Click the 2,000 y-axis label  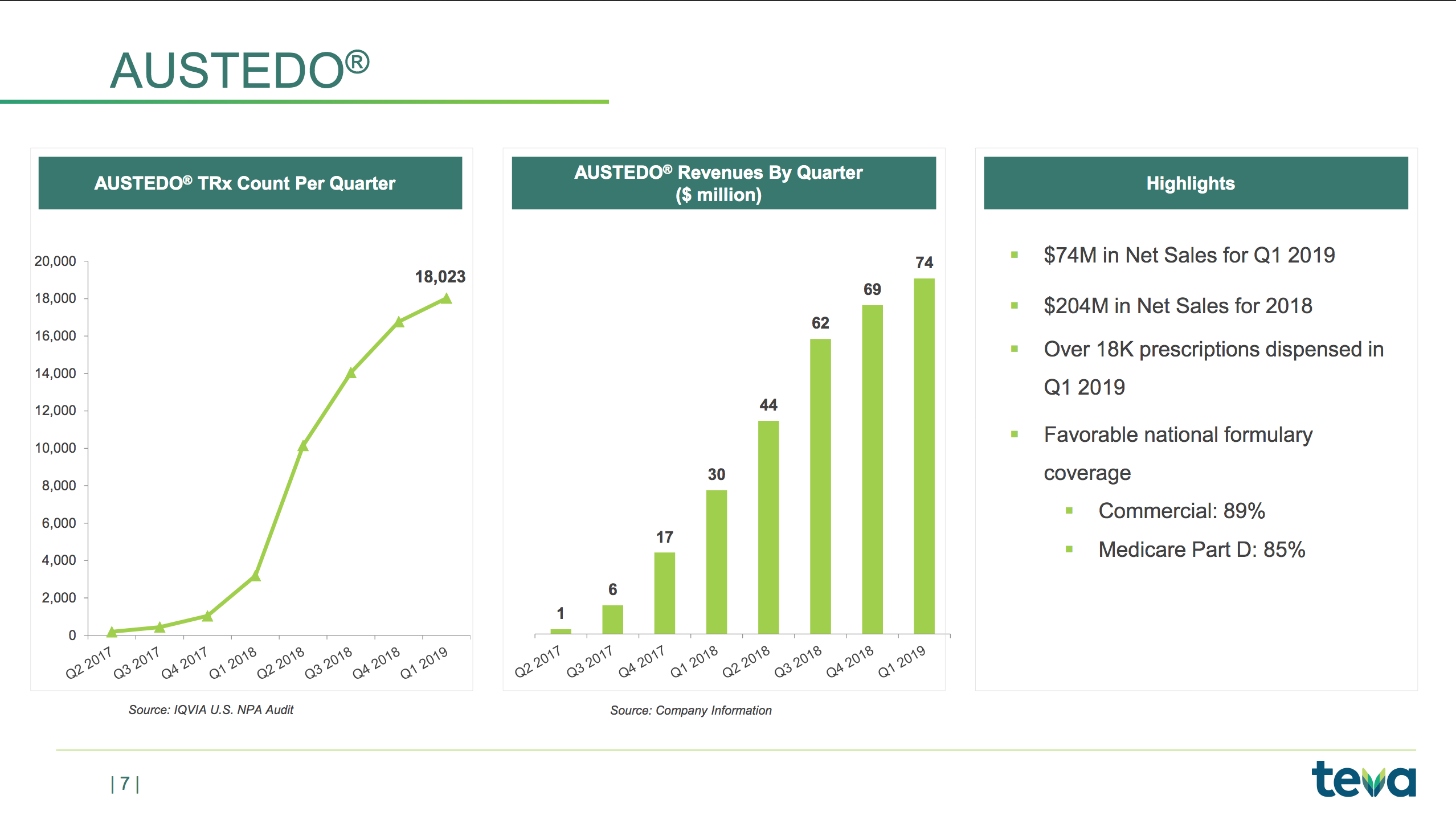[x=59, y=597]
